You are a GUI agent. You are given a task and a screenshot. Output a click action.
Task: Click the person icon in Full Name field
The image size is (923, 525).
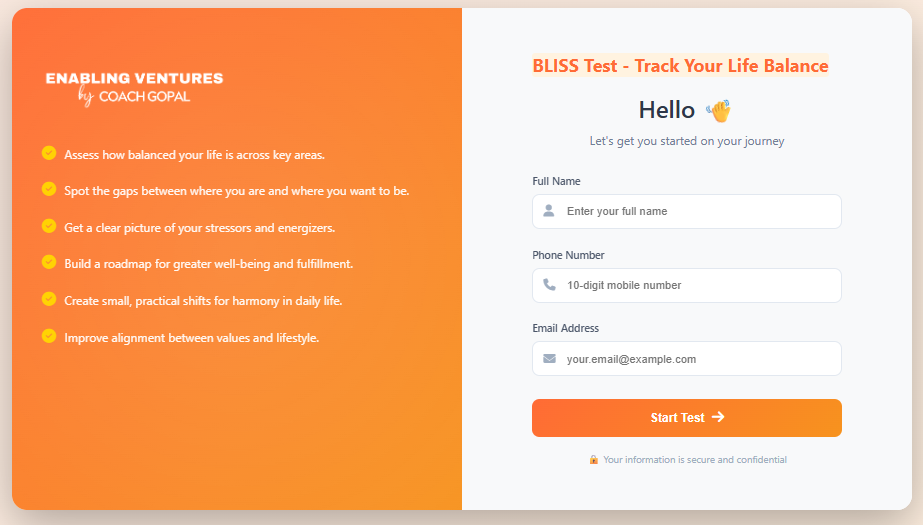pyautogui.click(x=549, y=211)
